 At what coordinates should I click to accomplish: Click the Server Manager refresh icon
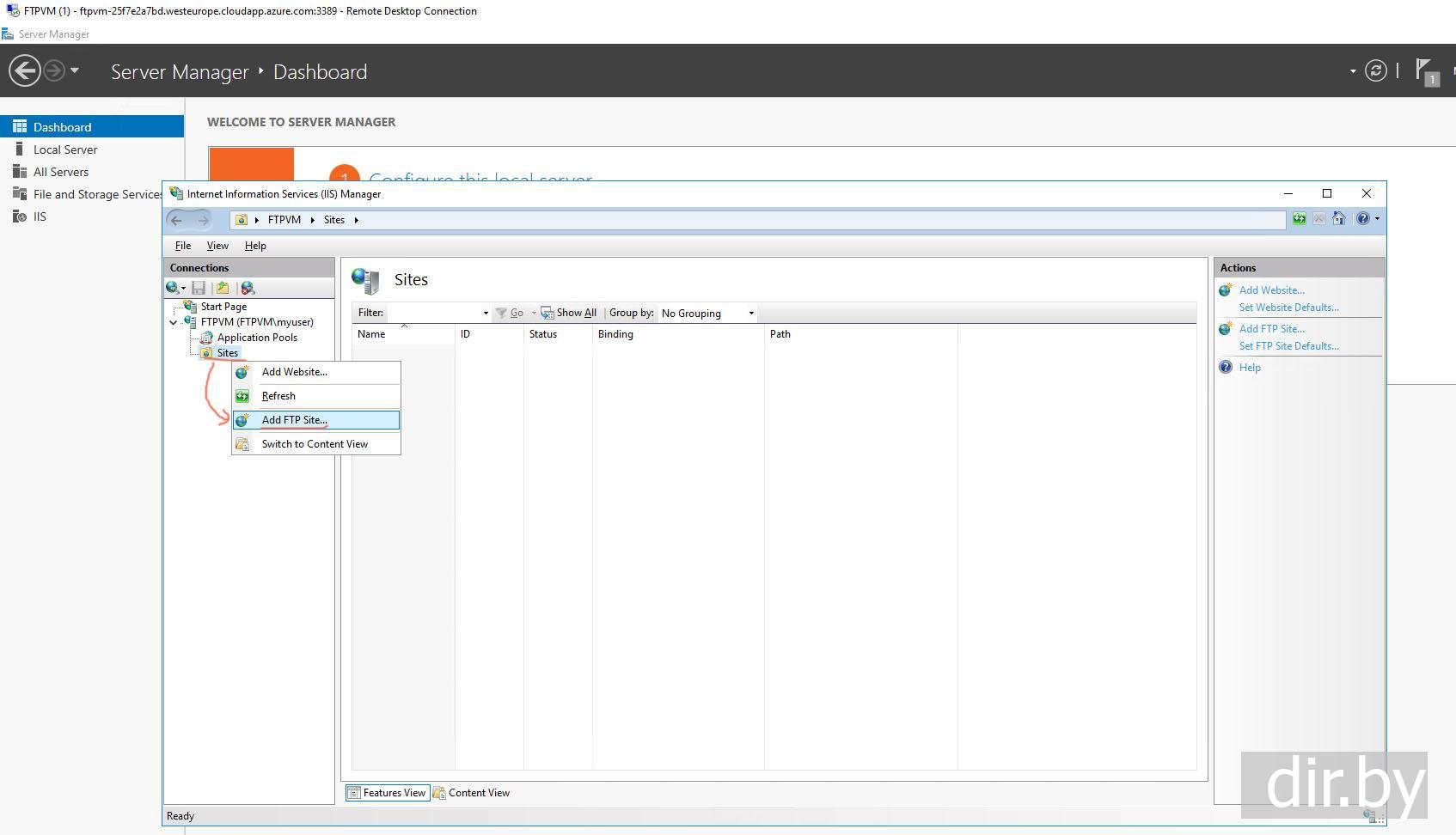1375,70
